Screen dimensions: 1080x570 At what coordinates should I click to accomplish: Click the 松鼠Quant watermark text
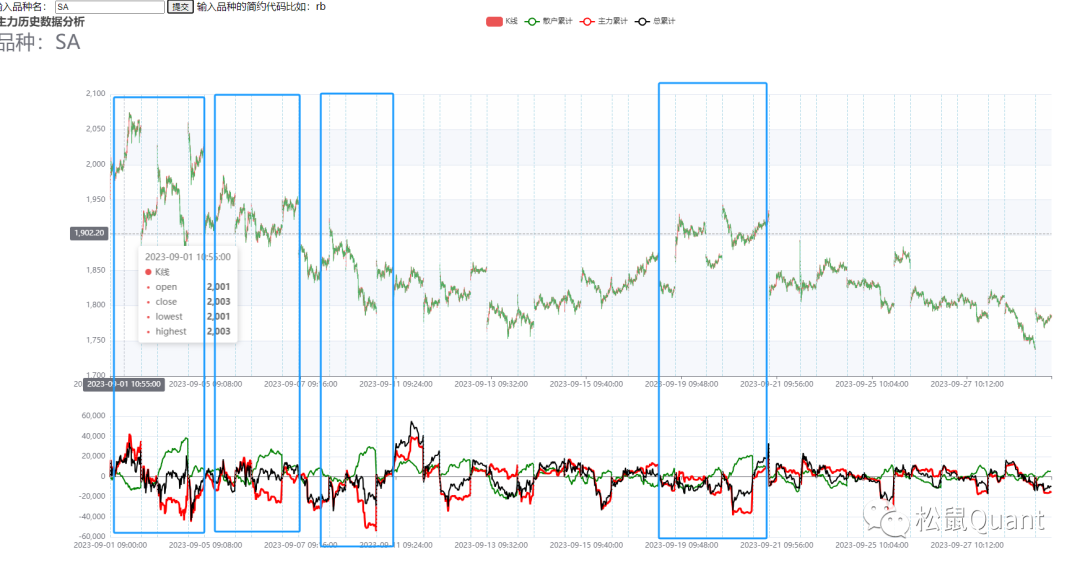pos(978,520)
